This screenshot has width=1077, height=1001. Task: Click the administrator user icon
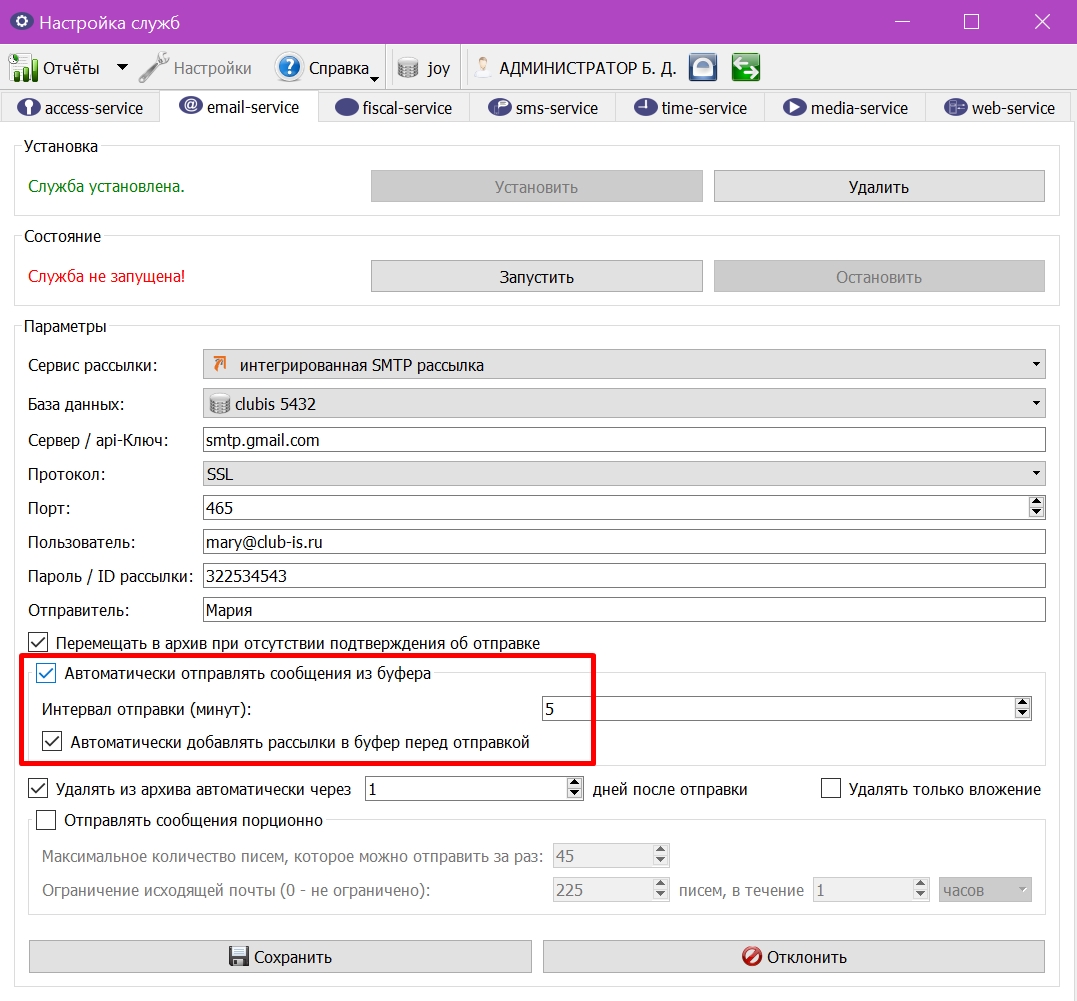pos(483,67)
